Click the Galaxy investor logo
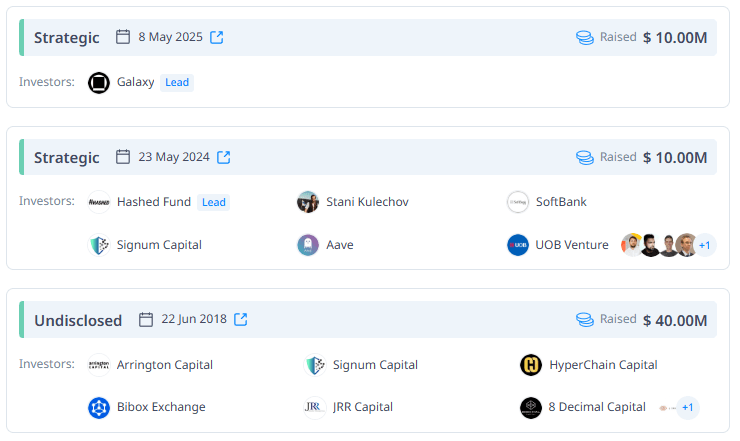 pos(99,82)
